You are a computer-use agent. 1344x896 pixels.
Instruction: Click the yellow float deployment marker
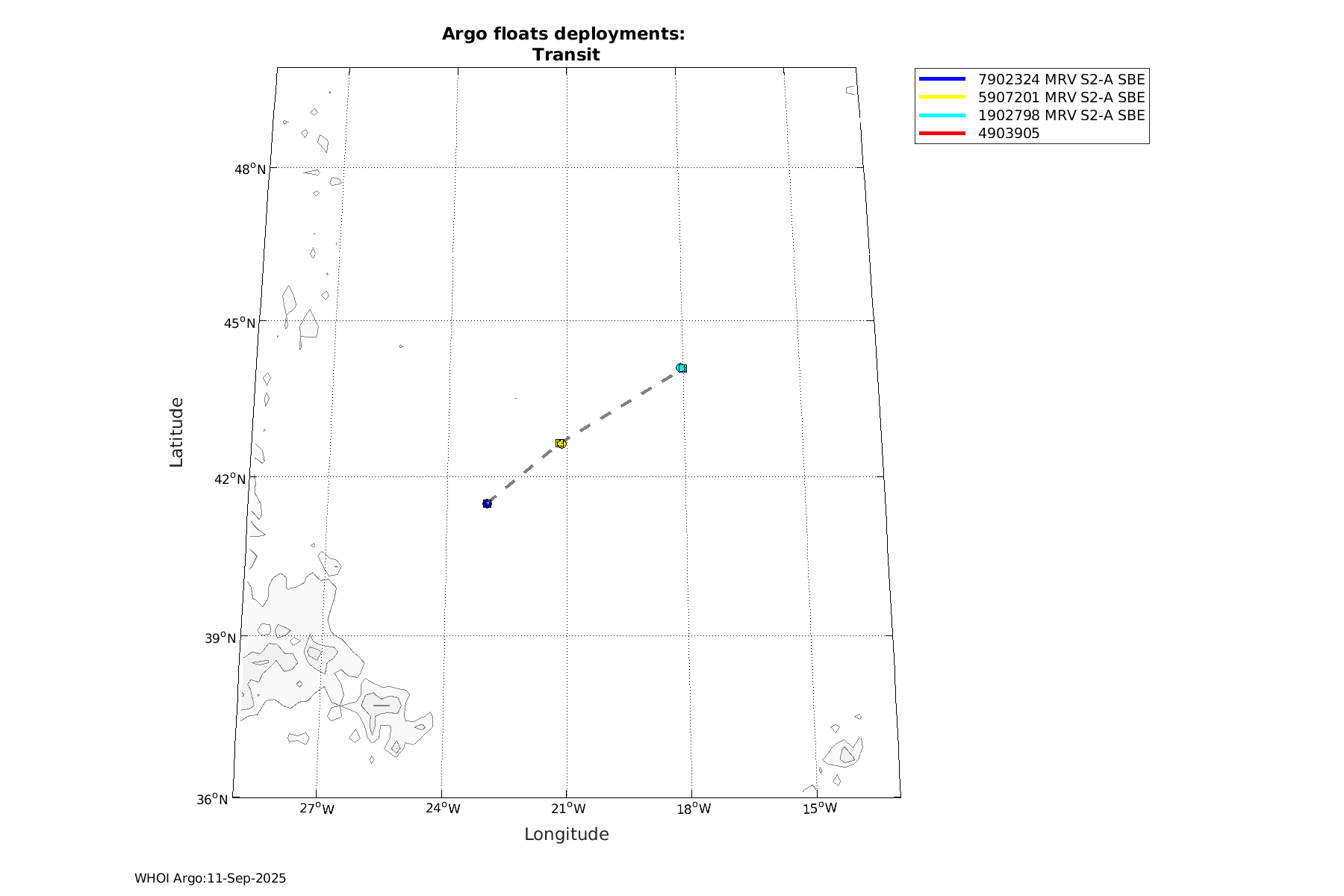coord(561,444)
